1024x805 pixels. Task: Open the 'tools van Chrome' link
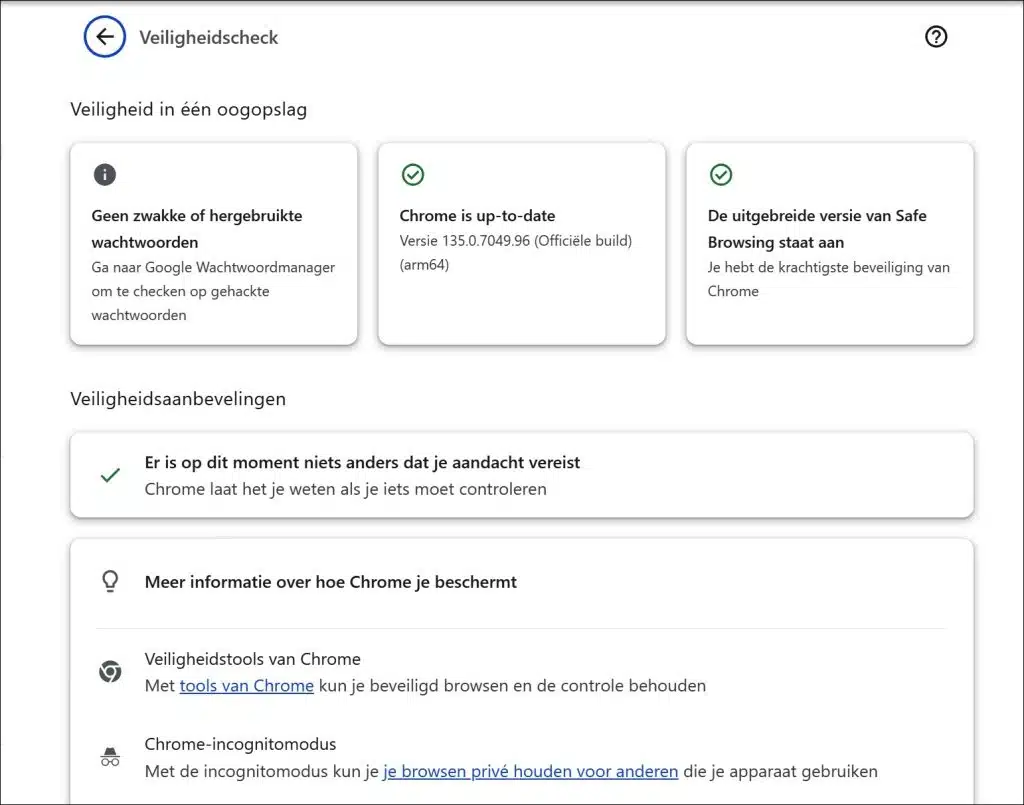point(247,686)
